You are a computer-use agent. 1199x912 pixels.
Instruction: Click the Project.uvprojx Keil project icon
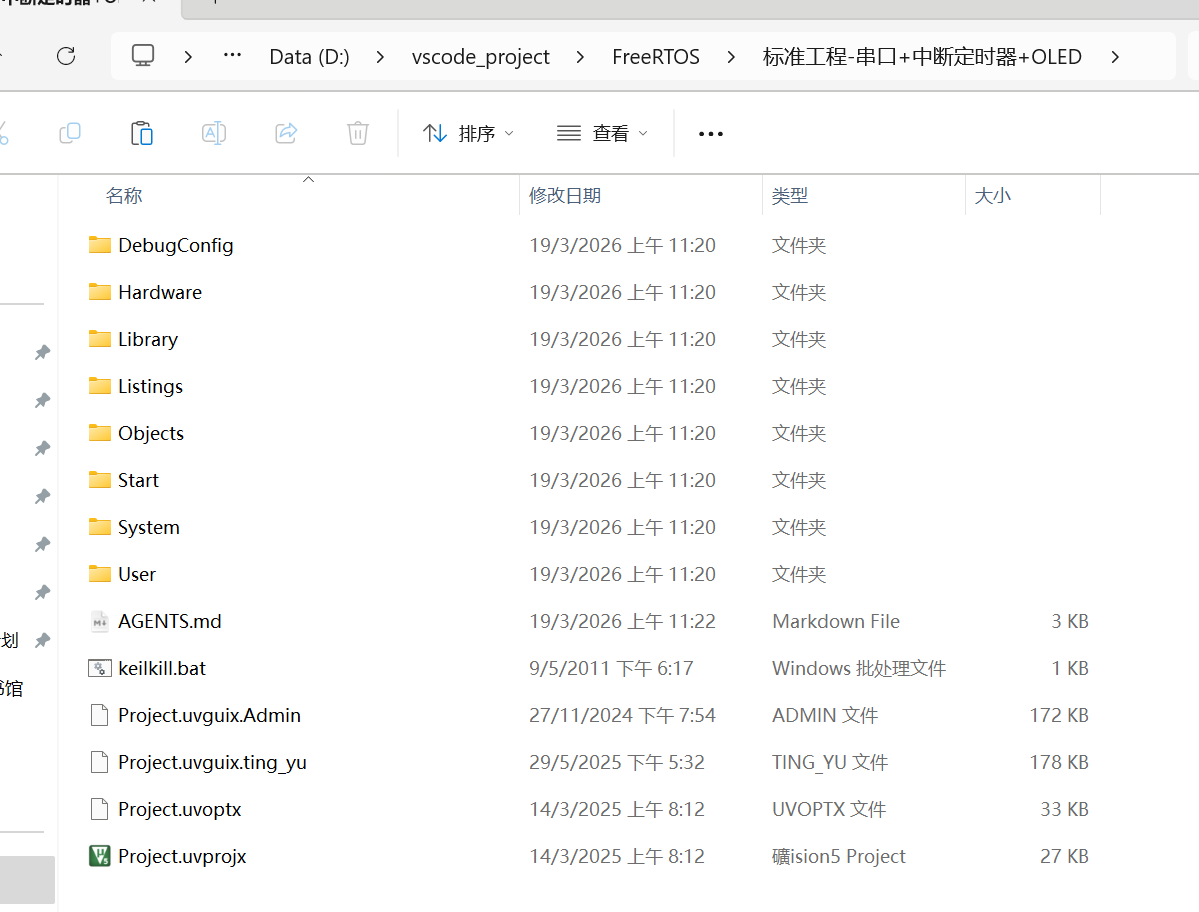pos(99,856)
